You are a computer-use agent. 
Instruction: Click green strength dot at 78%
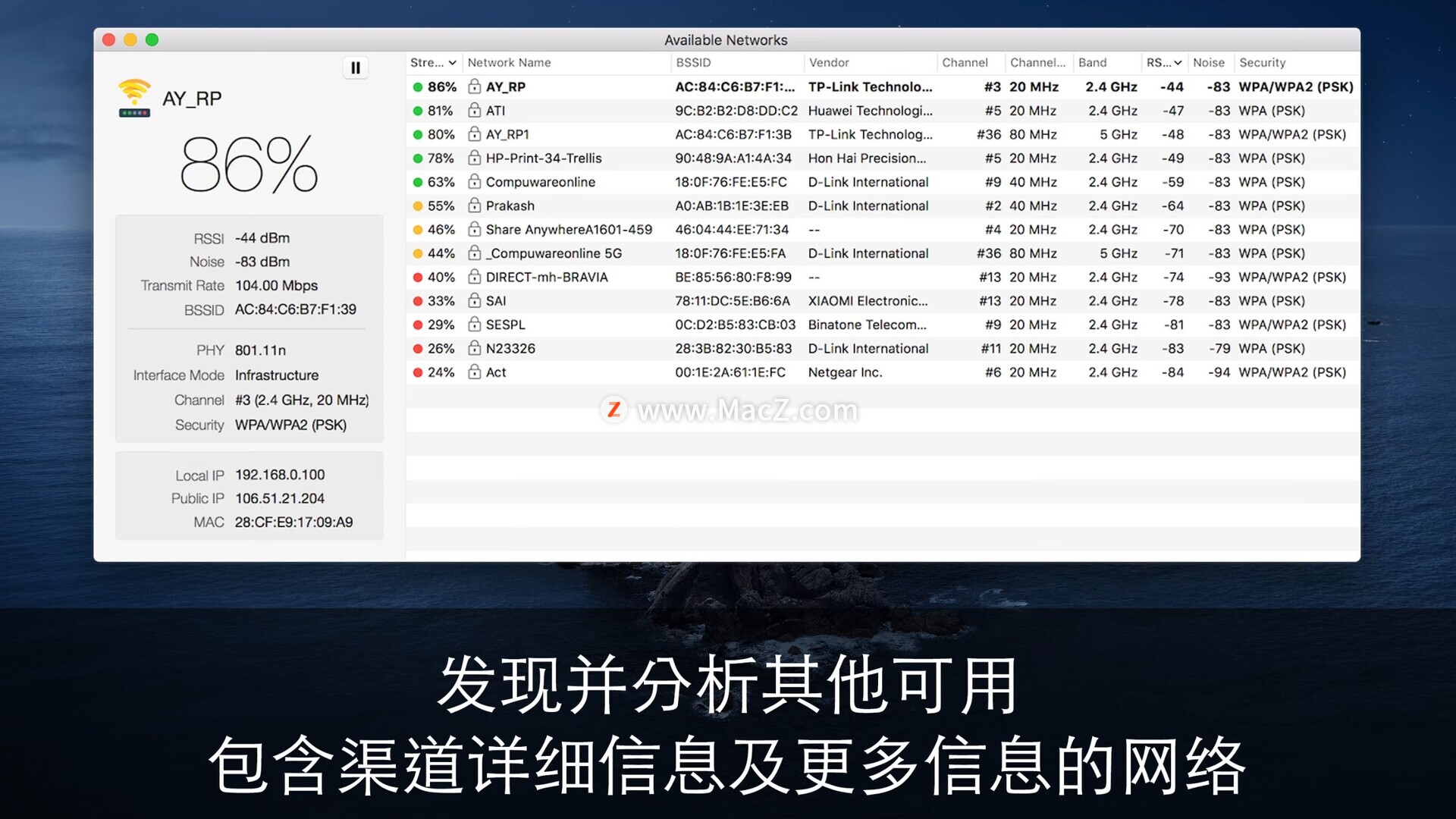point(418,158)
